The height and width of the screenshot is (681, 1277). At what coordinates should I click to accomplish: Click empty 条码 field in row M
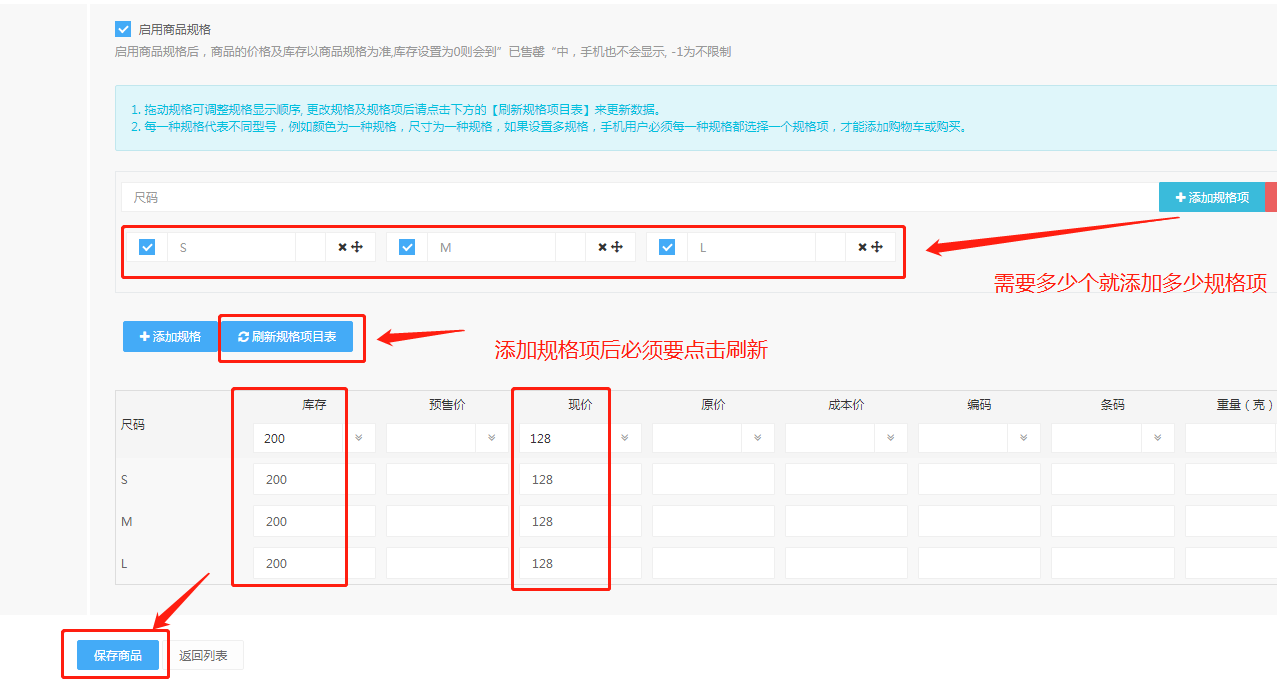click(1113, 521)
